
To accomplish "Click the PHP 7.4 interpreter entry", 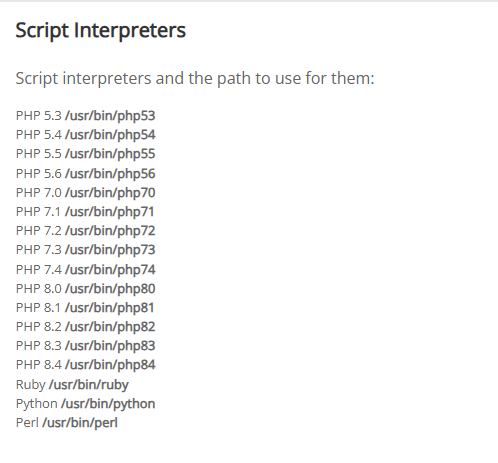I will tap(86, 269).
